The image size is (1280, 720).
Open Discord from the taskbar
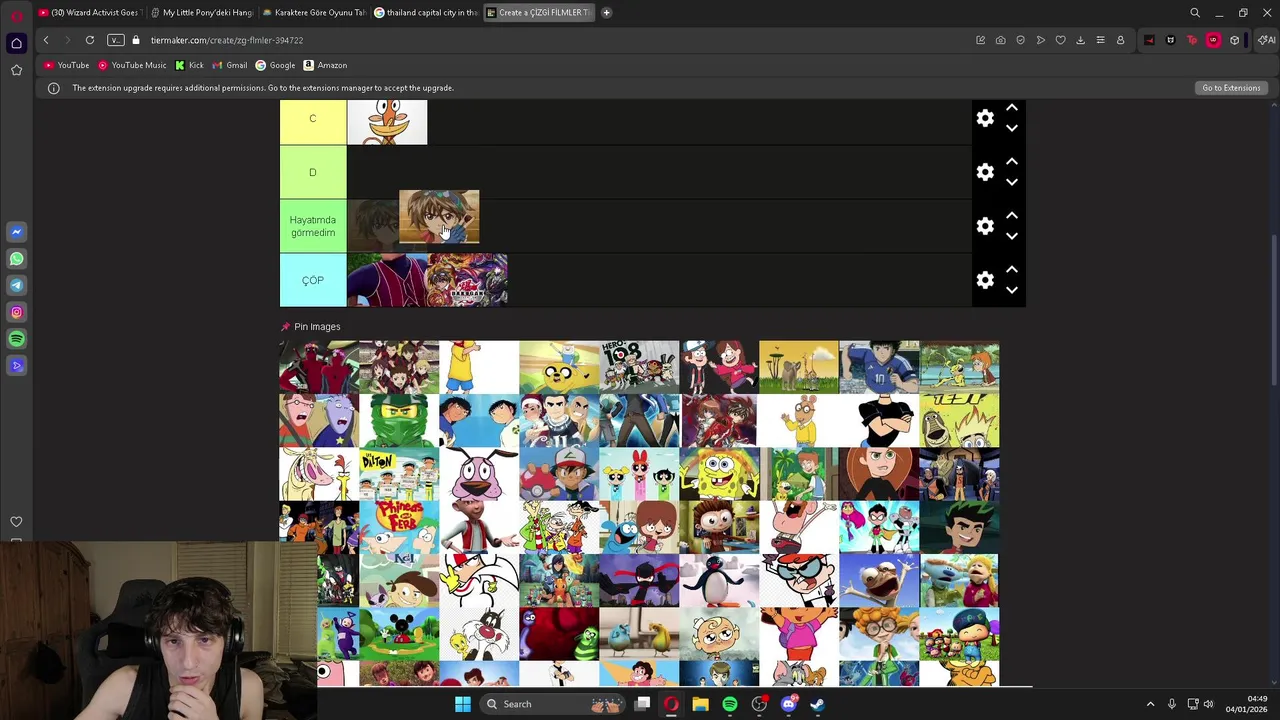click(x=788, y=704)
